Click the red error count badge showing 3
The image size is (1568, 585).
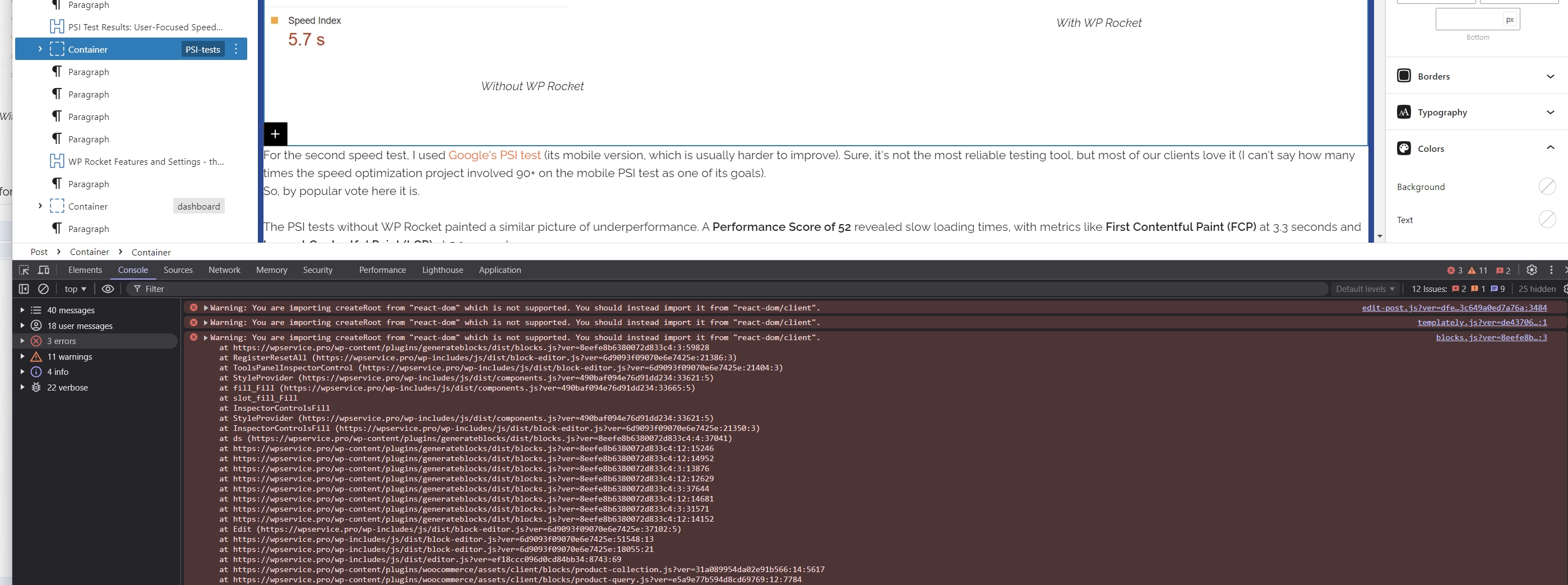click(1454, 271)
